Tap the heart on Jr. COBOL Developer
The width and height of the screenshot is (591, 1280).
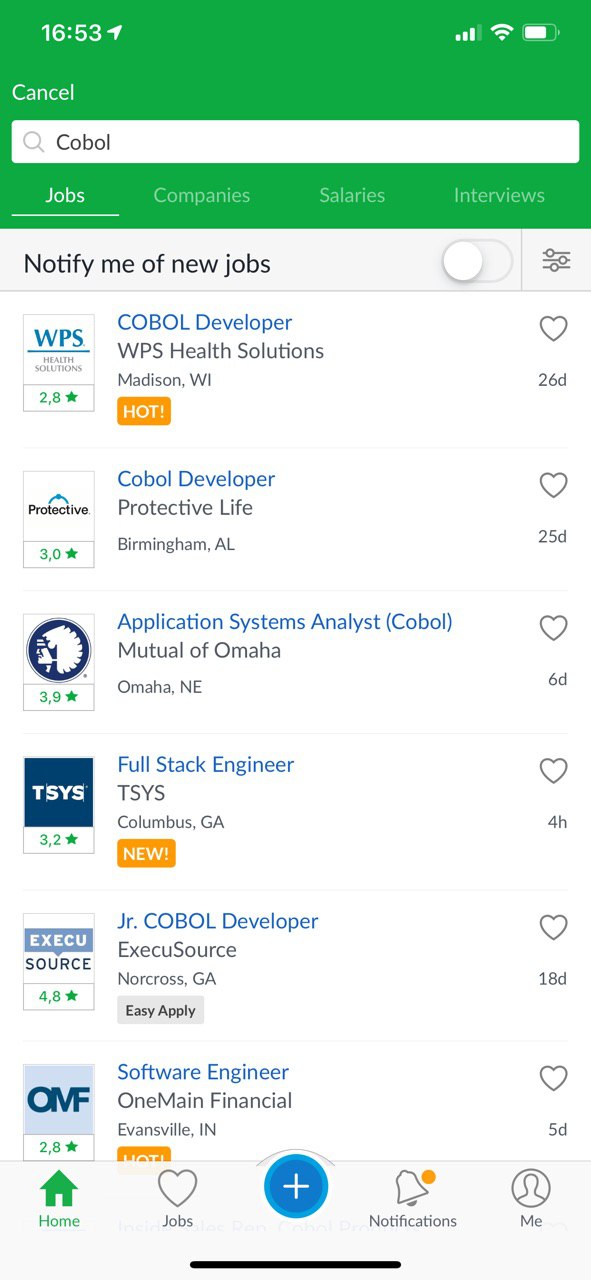pos(553,927)
